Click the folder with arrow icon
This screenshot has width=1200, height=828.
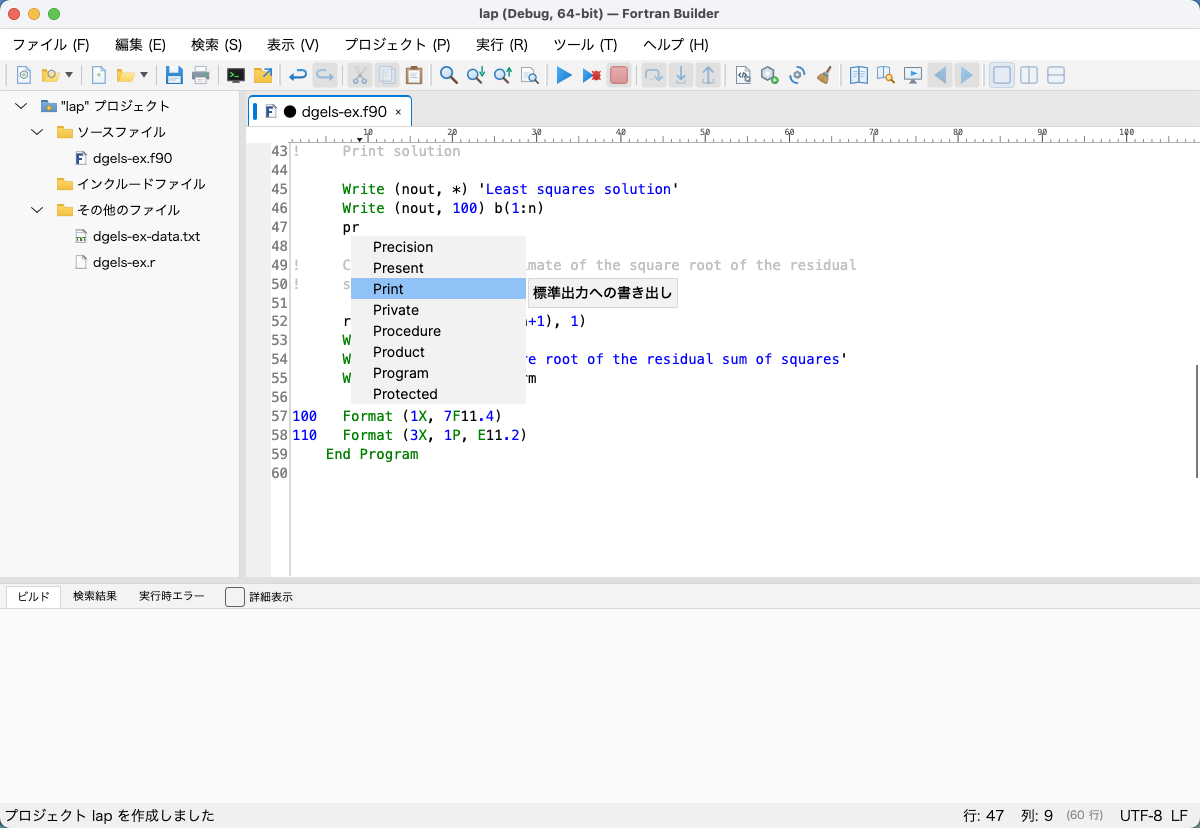coord(263,75)
